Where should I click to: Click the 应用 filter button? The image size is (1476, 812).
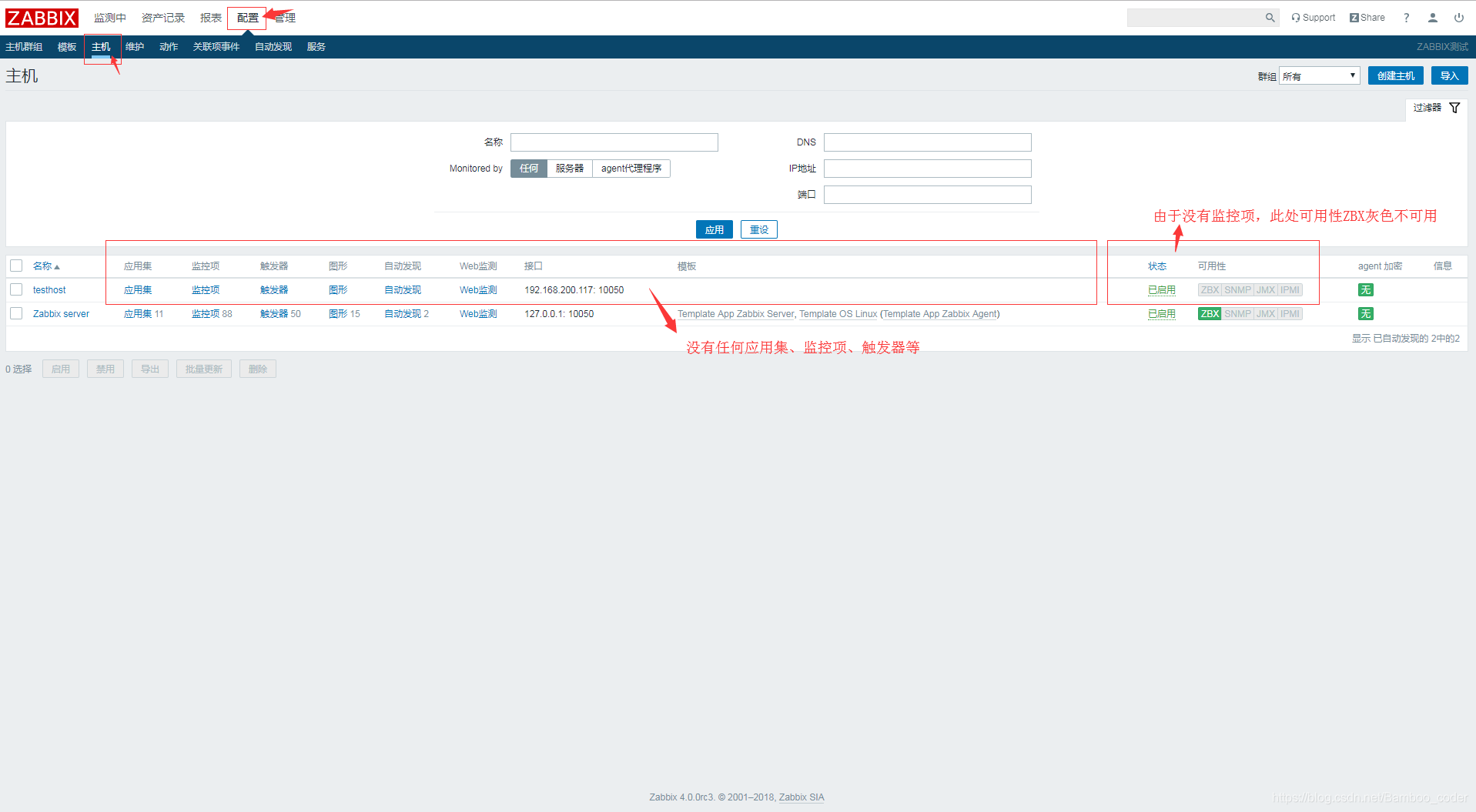click(x=715, y=229)
